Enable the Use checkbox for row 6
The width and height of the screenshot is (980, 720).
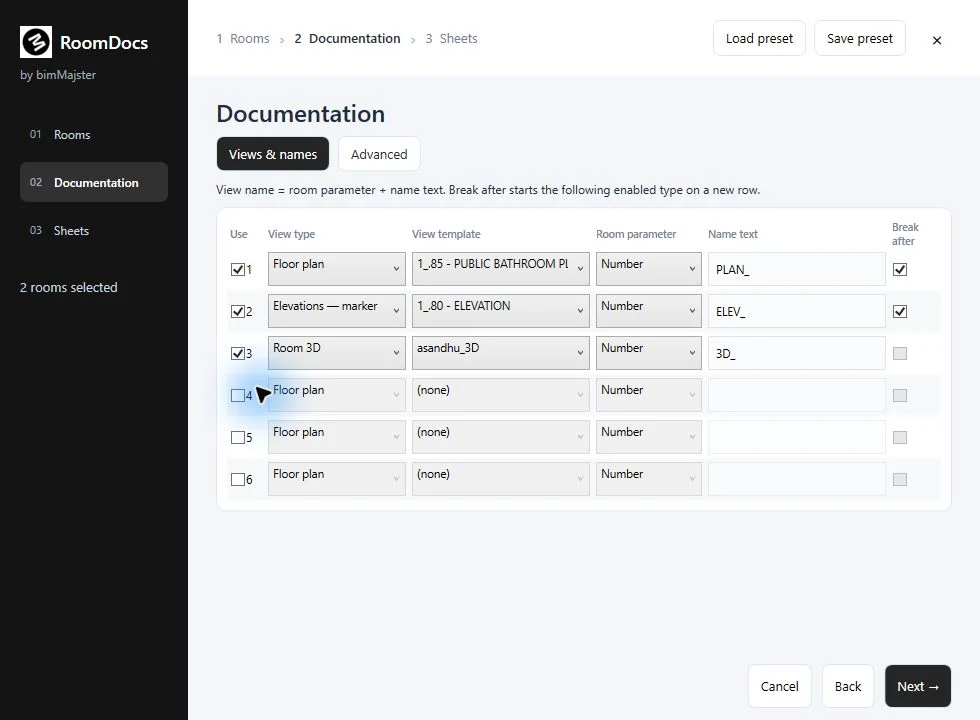coord(238,479)
